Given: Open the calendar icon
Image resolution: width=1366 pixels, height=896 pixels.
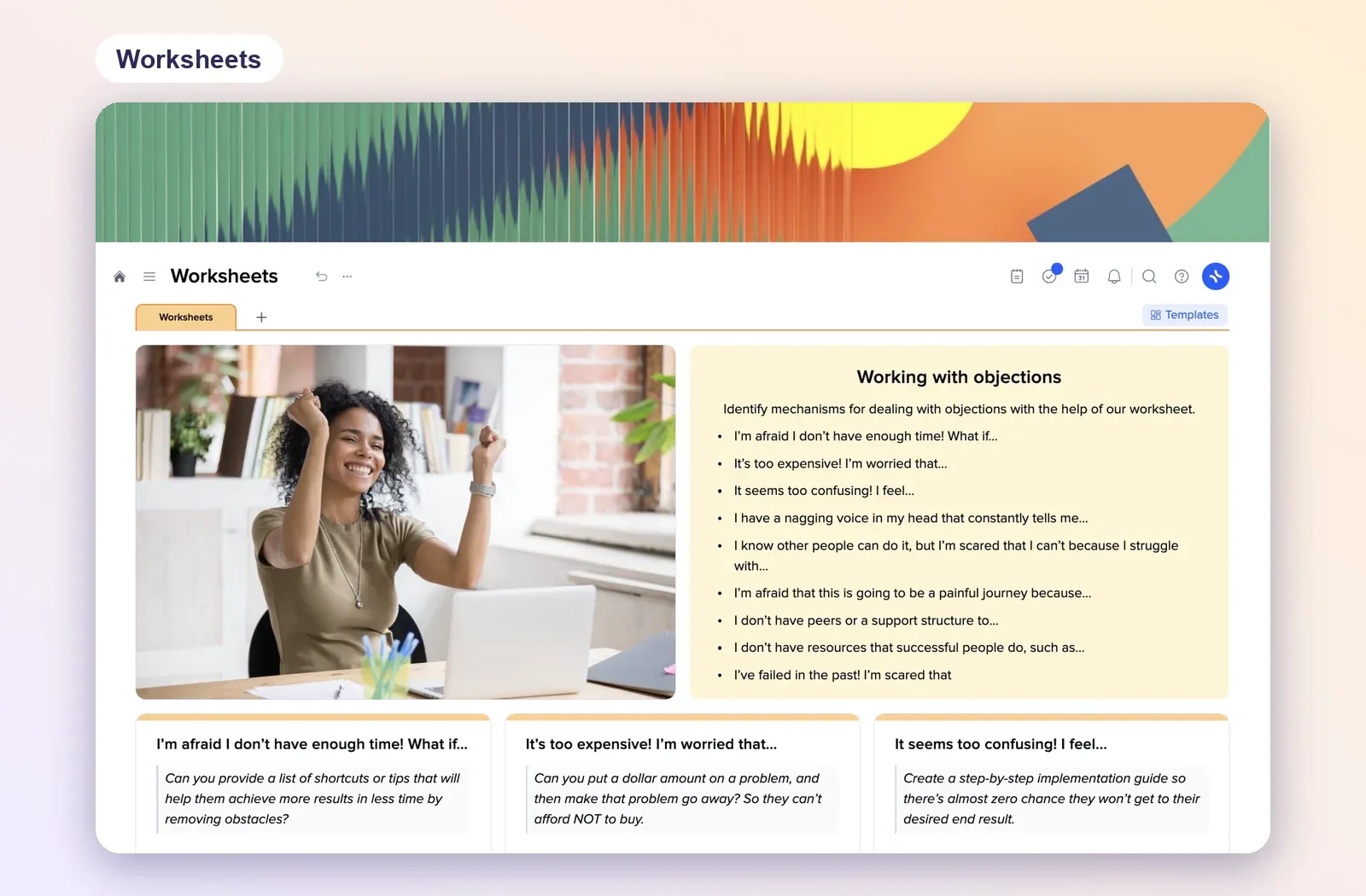Looking at the screenshot, I should [1082, 276].
